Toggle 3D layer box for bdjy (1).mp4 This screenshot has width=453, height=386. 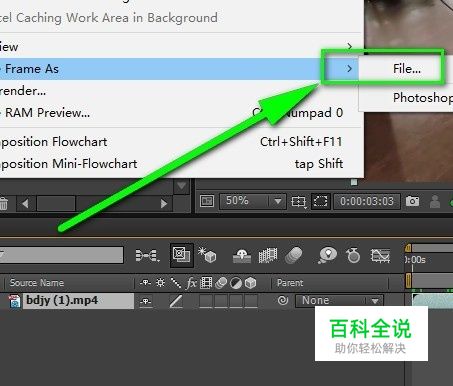click(x=251, y=301)
